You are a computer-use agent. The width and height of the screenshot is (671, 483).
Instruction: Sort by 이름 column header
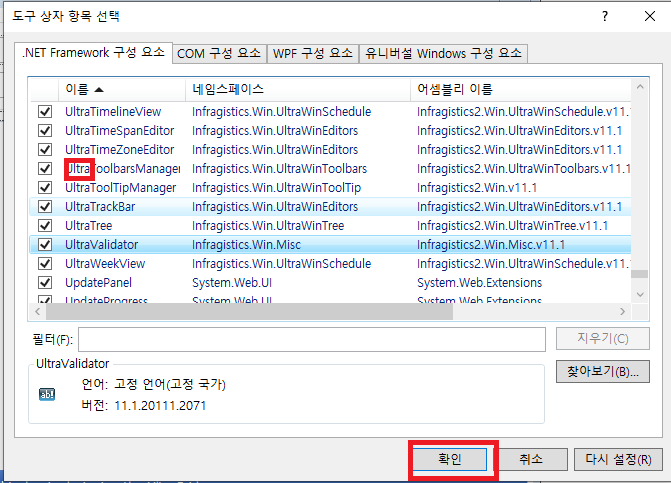122,89
